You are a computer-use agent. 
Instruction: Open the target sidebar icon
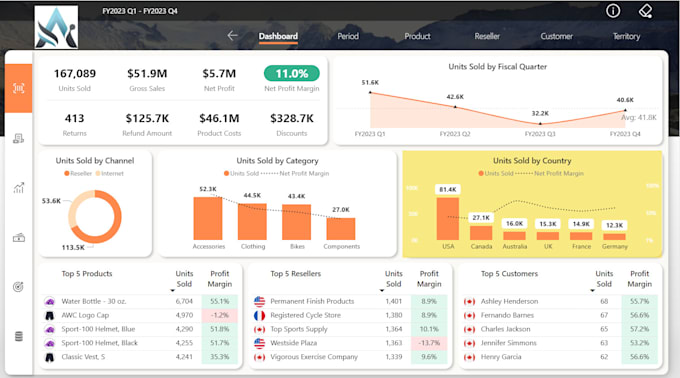tap(18, 287)
